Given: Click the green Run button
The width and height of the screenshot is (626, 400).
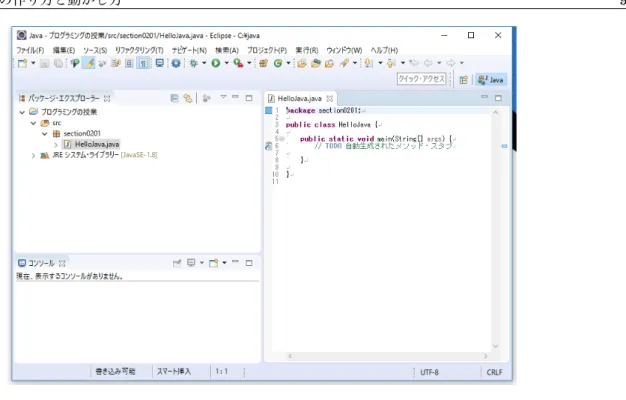Looking at the screenshot, I should [216, 63].
